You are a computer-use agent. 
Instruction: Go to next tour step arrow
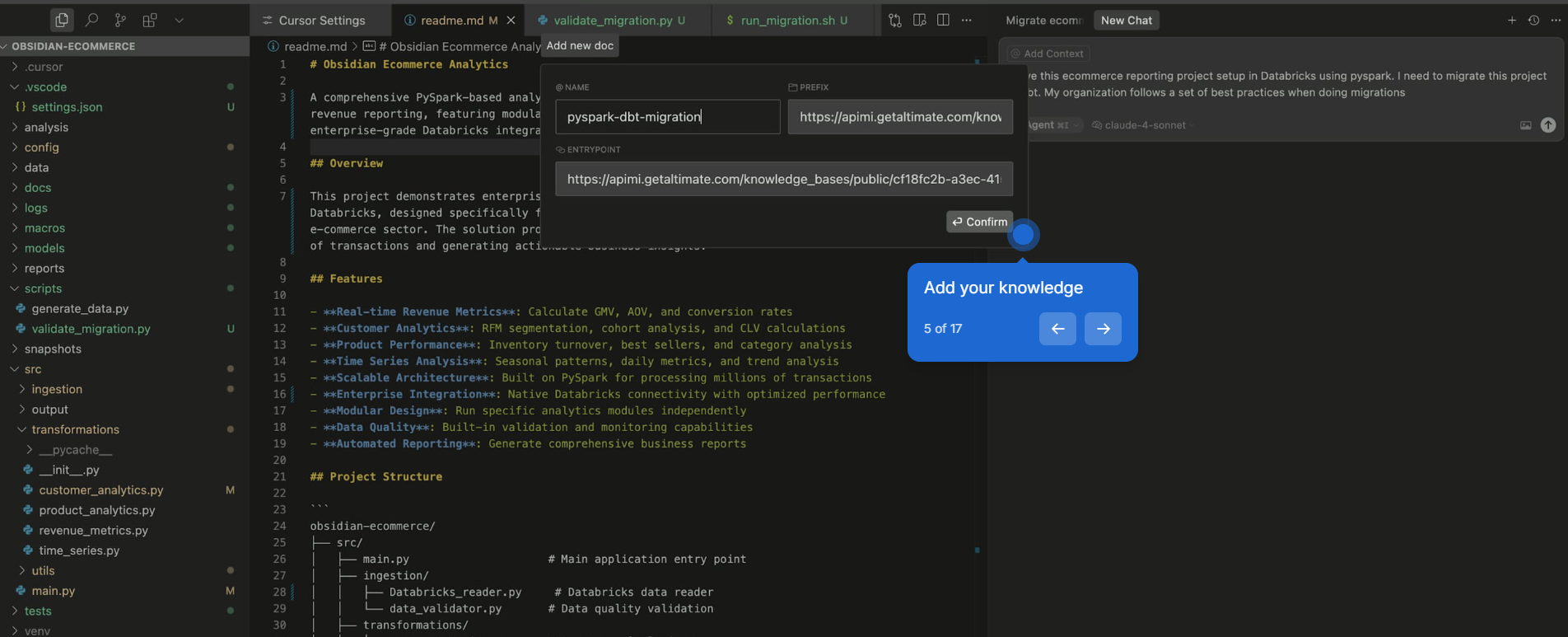click(x=1103, y=329)
